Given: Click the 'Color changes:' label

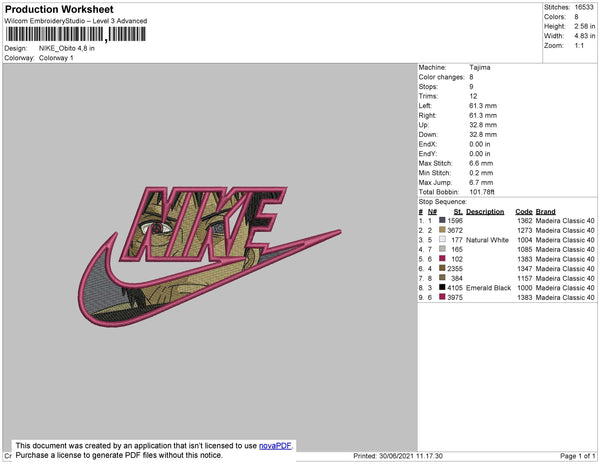Looking at the screenshot, I should point(441,77).
